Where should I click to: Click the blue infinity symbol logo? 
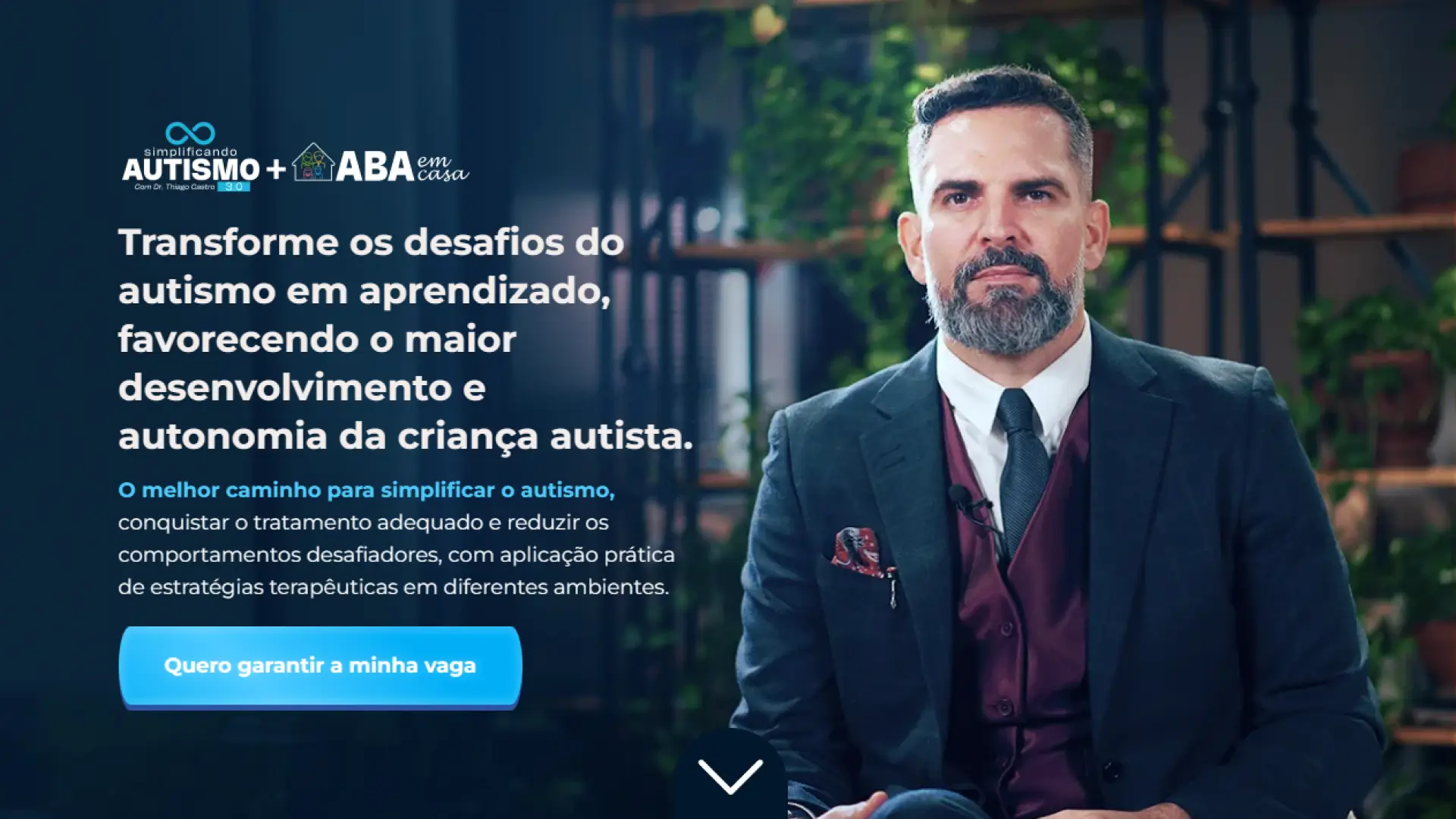(190, 133)
